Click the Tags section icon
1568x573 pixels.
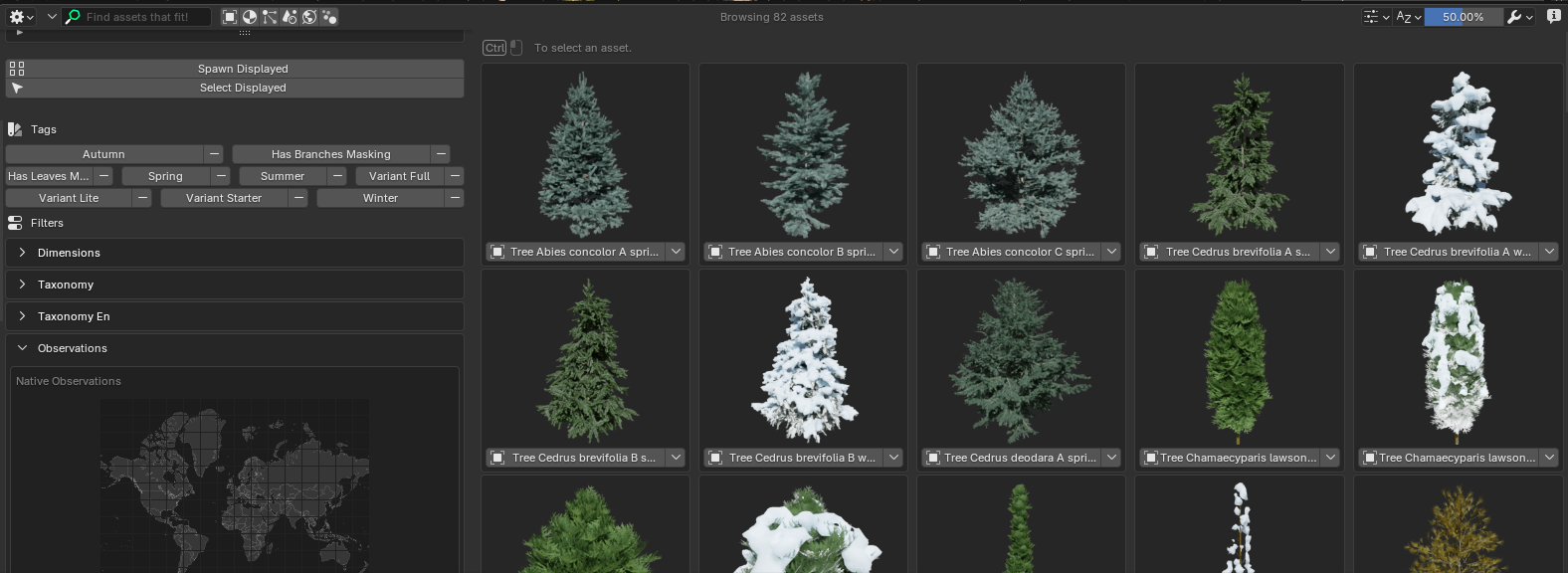(15, 129)
